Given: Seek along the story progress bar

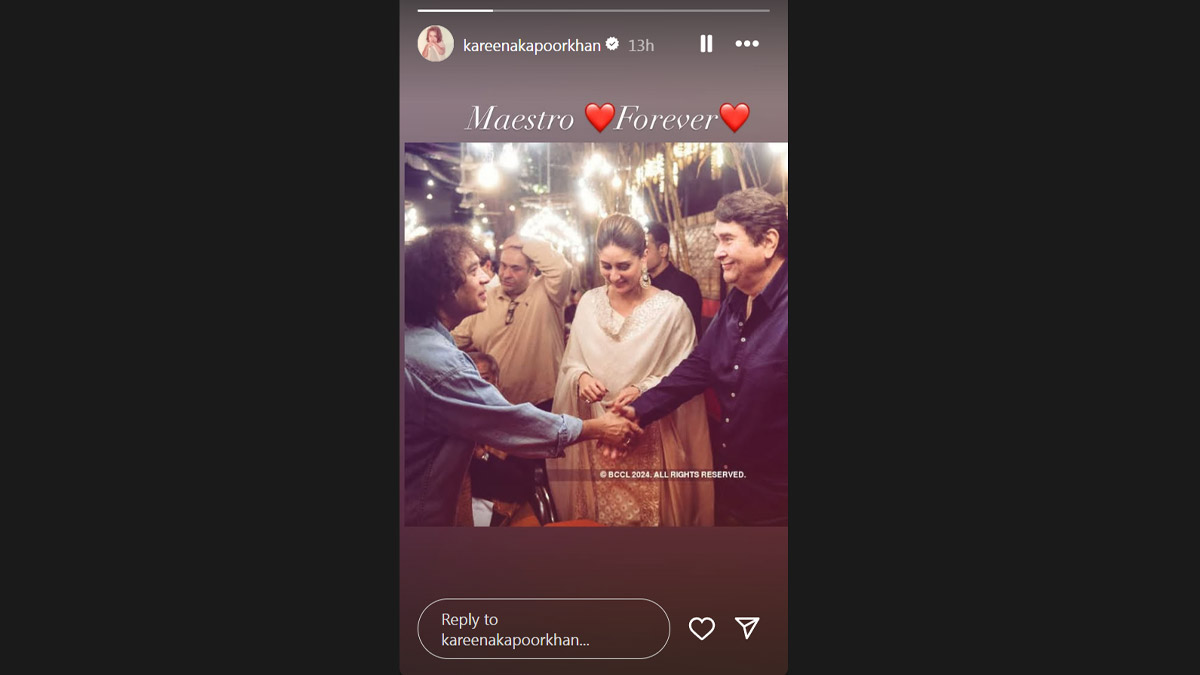Looking at the screenshot, I should tap(593, 10).
